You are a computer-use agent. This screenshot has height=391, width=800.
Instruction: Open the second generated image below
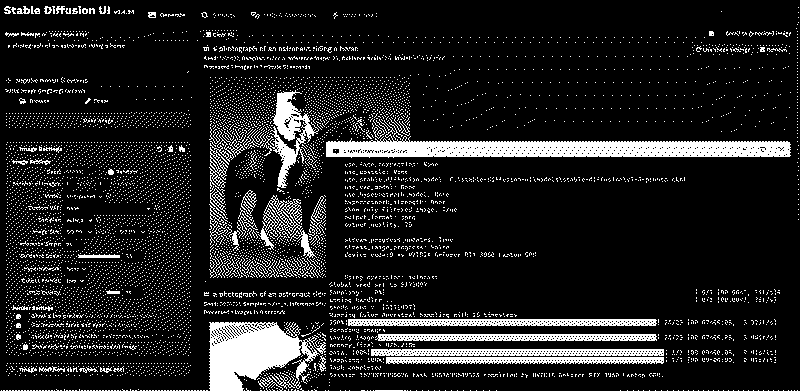268,356
